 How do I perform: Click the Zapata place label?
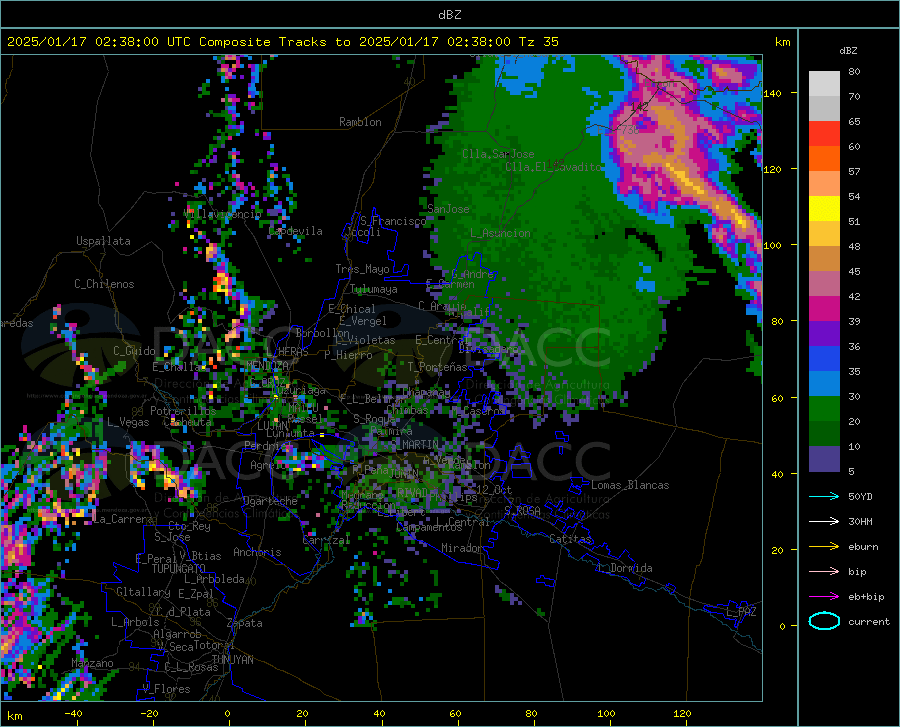tap(245, 623)
